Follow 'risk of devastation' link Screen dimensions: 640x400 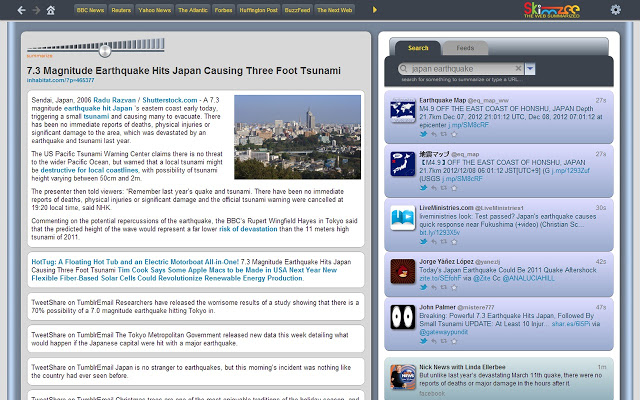[x=248, y=229]
